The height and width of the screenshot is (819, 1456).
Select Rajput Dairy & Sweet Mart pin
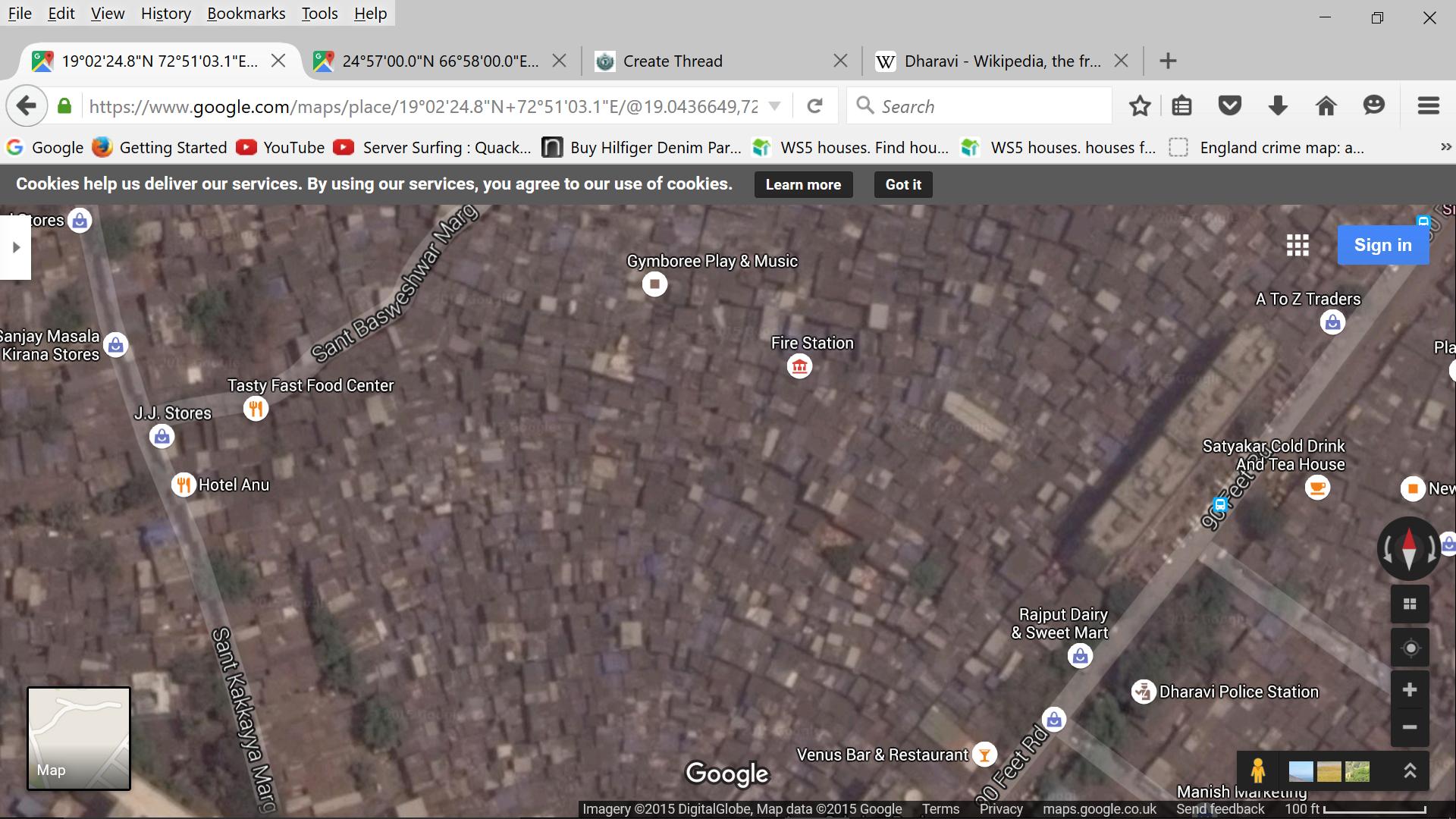(x=1080, y=656)
